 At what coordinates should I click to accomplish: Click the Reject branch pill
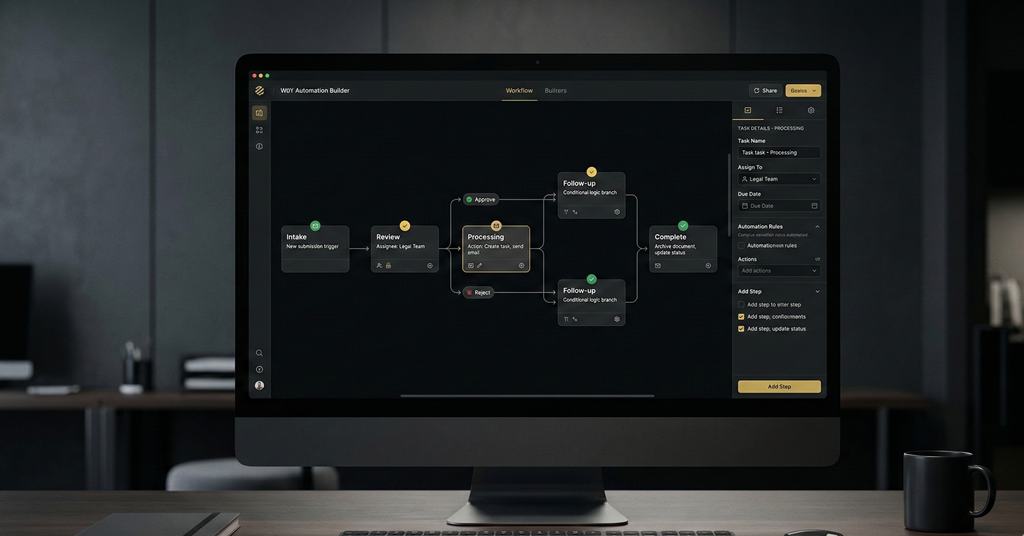[x=479, y=292]
